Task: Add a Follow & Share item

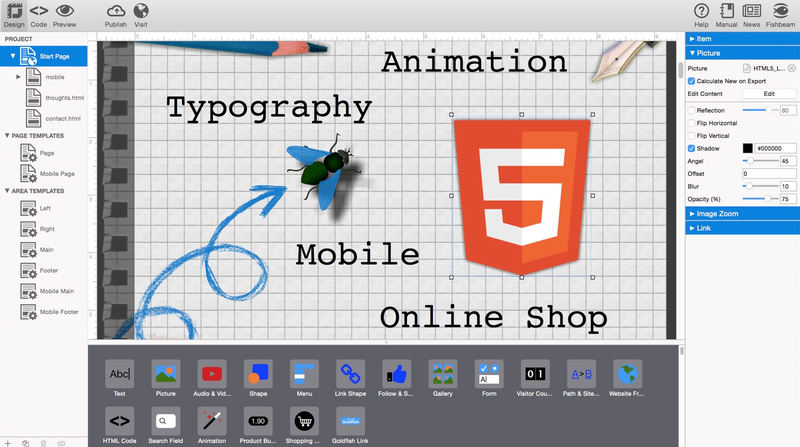Action: 396,379
